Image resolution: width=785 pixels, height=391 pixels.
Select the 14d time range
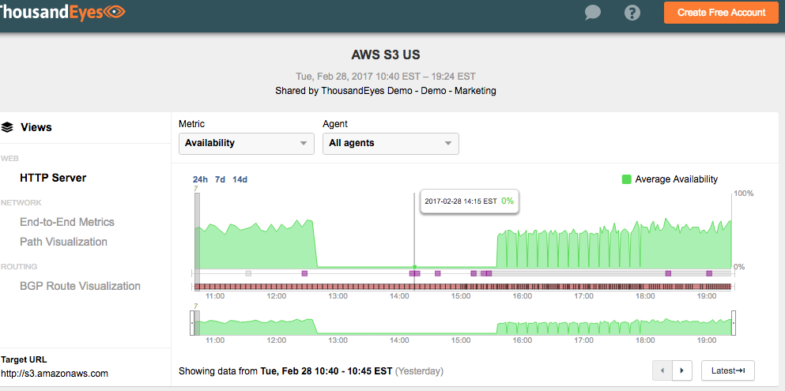tap(240, 179)
